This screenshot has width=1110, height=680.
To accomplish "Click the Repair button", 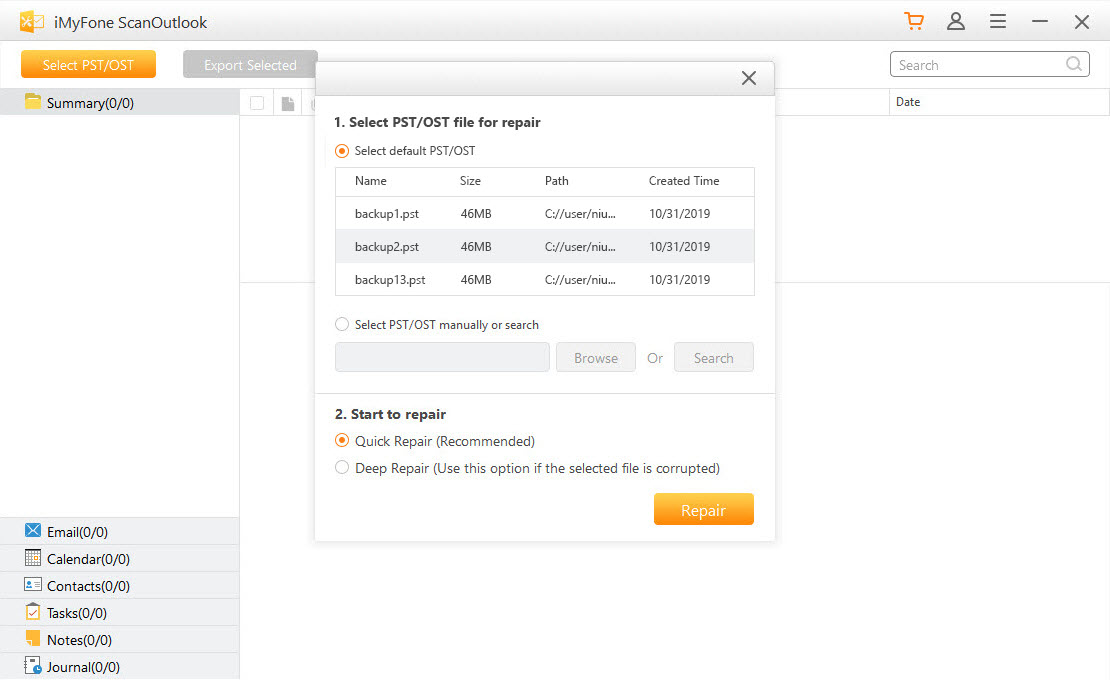I will tap(703, 509).
